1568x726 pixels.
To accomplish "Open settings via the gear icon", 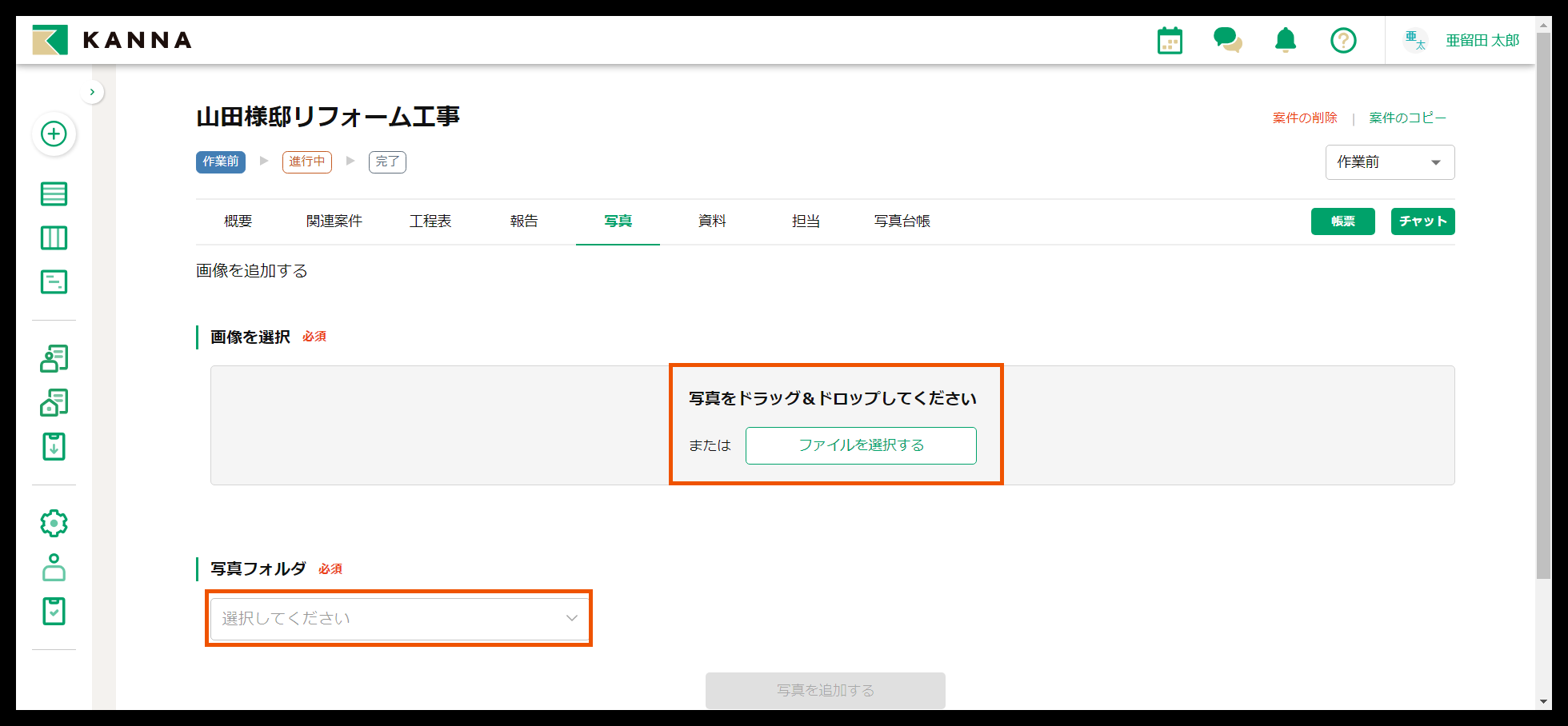I will click(54, 523).
